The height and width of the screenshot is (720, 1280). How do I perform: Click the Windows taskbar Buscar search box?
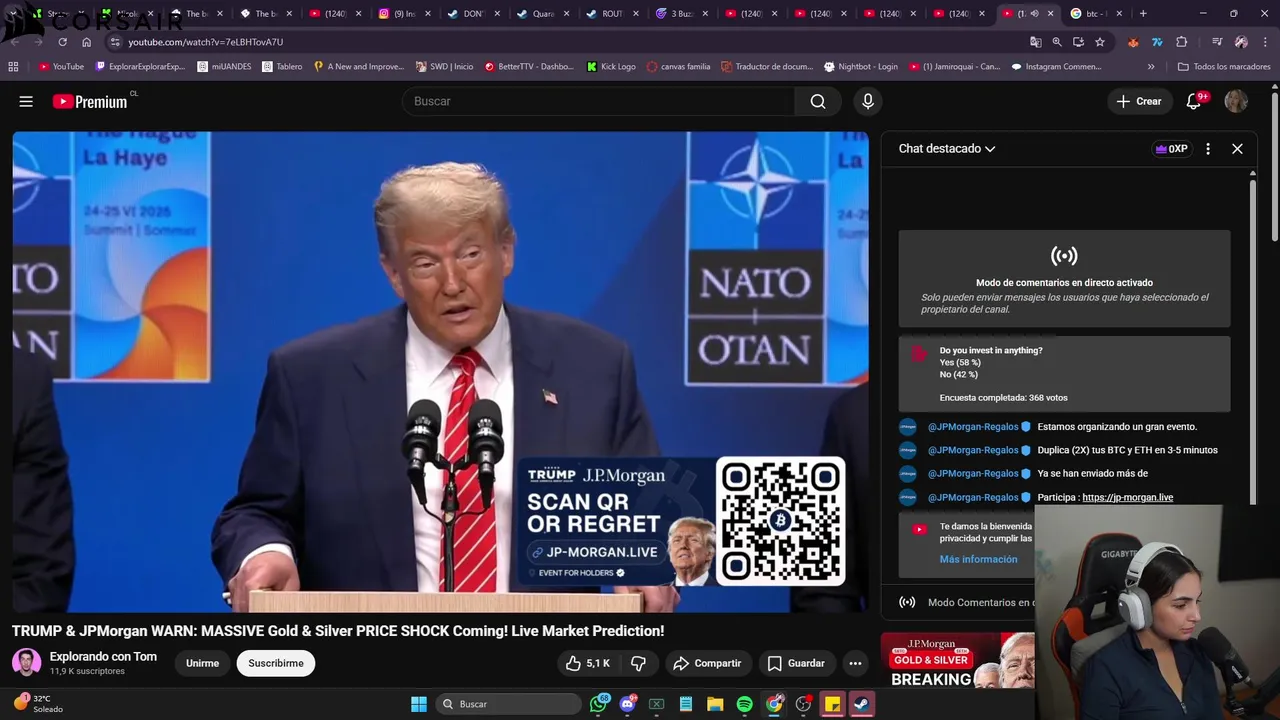(510, 704)
